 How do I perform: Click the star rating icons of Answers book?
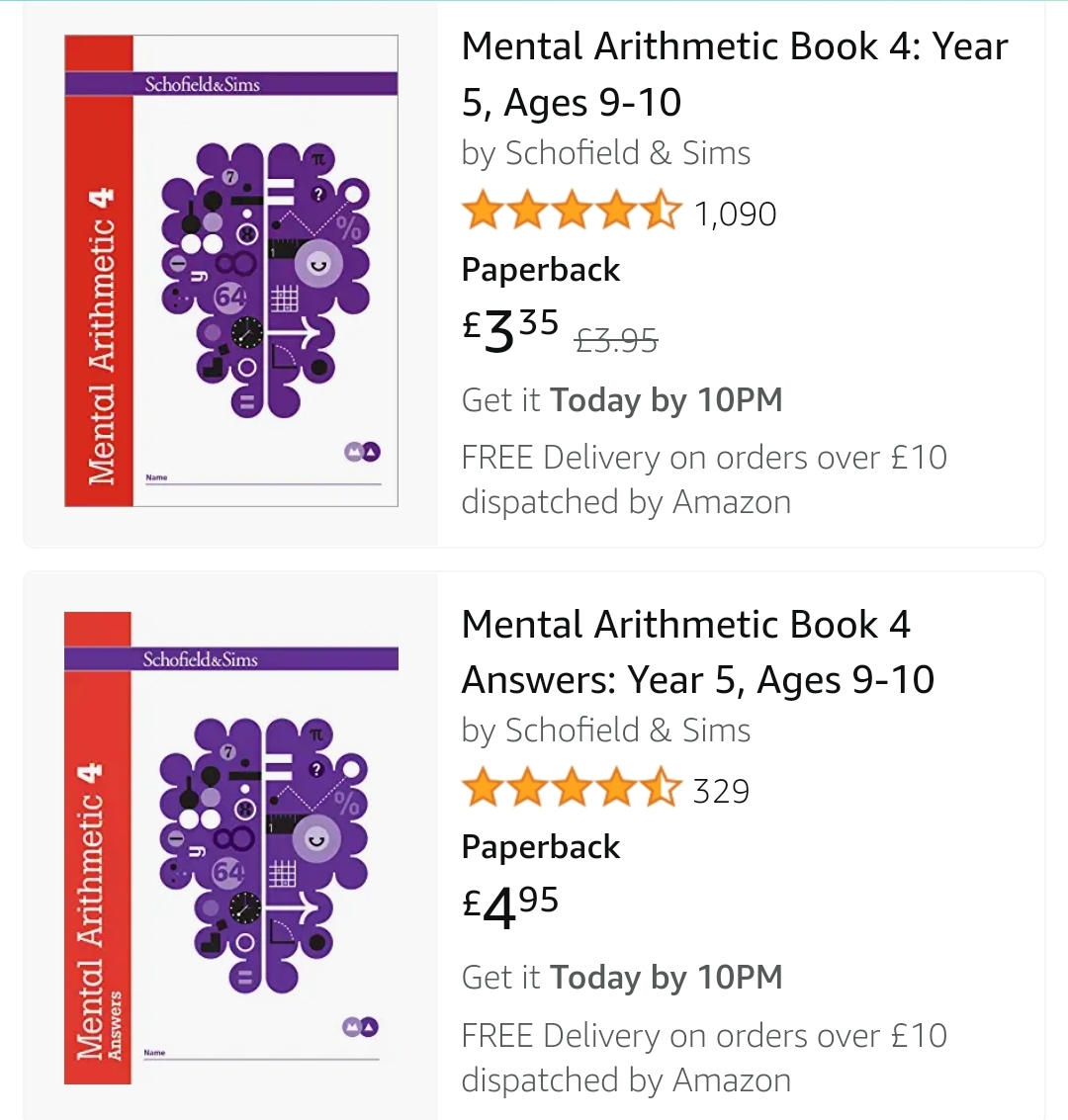(573, 788)
